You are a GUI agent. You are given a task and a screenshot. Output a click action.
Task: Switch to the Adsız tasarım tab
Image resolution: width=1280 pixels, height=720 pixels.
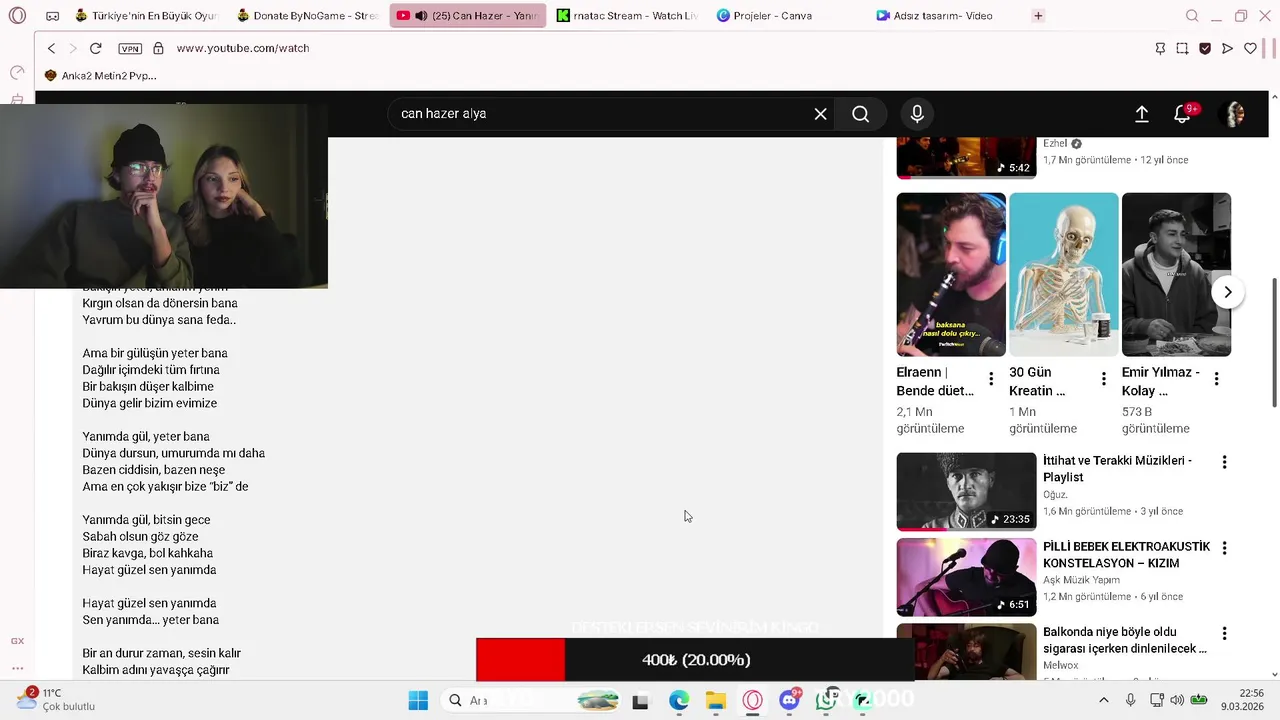948,16
